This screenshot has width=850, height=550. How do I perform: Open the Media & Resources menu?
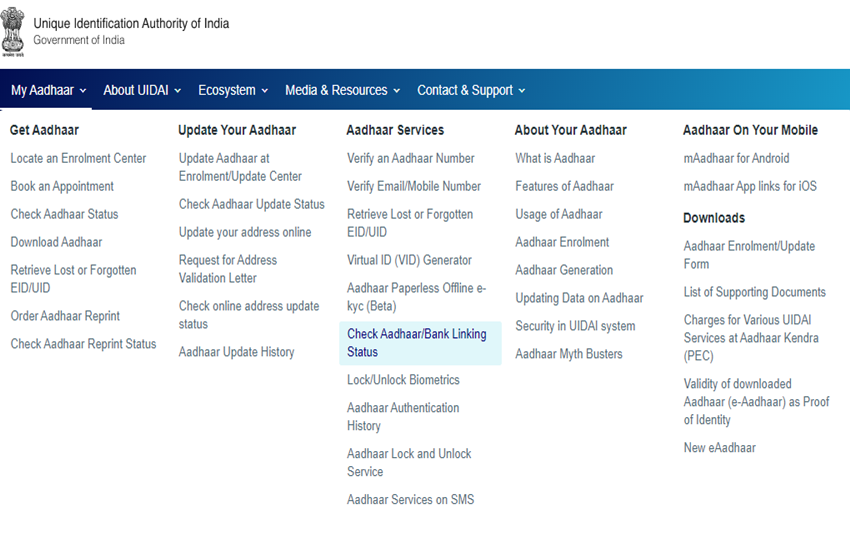pyautogui.click(x=342, y=90)
